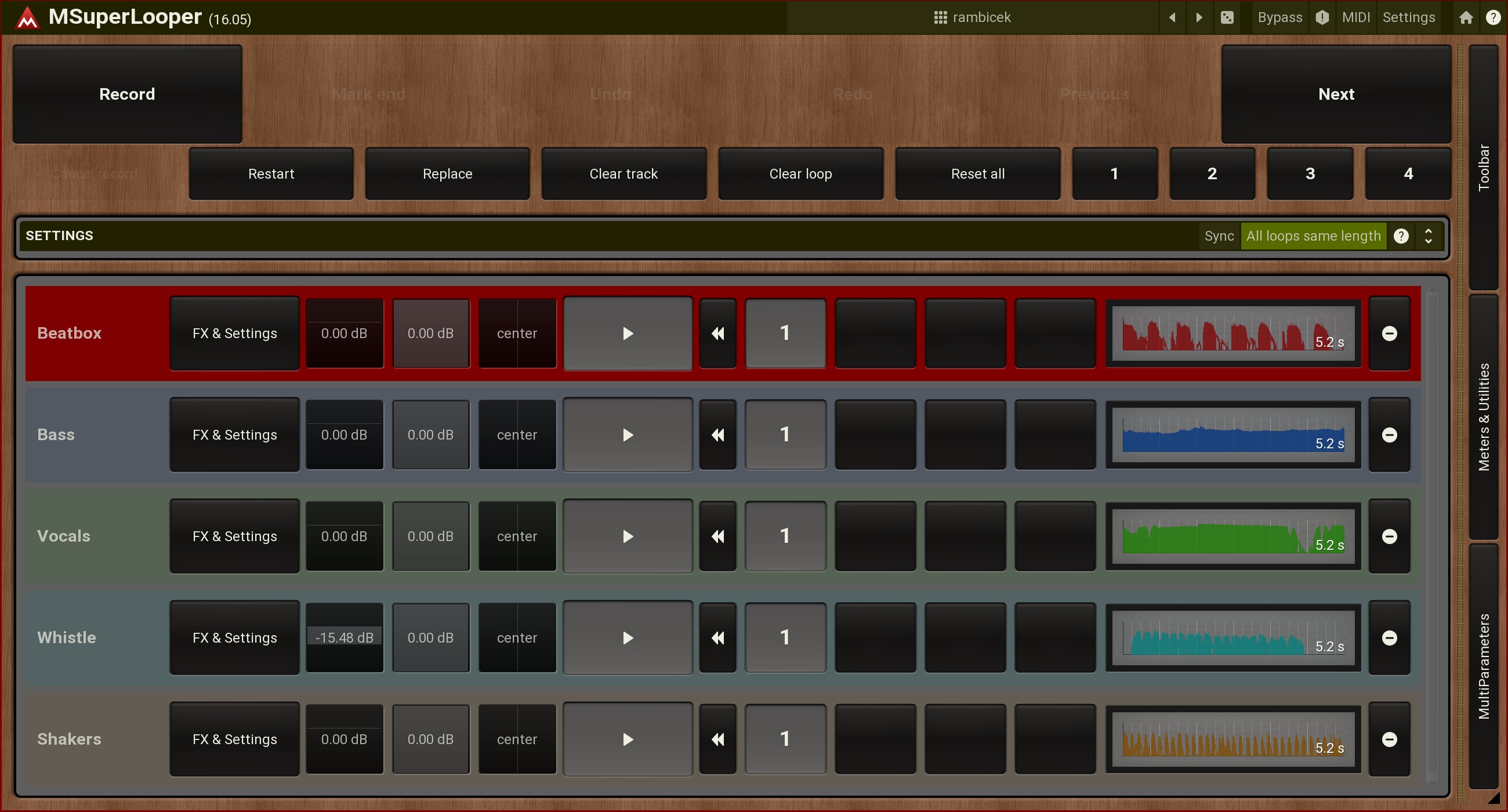Select empty loop slot 3 on Vocals
Viewport: 1508px width, 812px height.
[x=965, y=536]
